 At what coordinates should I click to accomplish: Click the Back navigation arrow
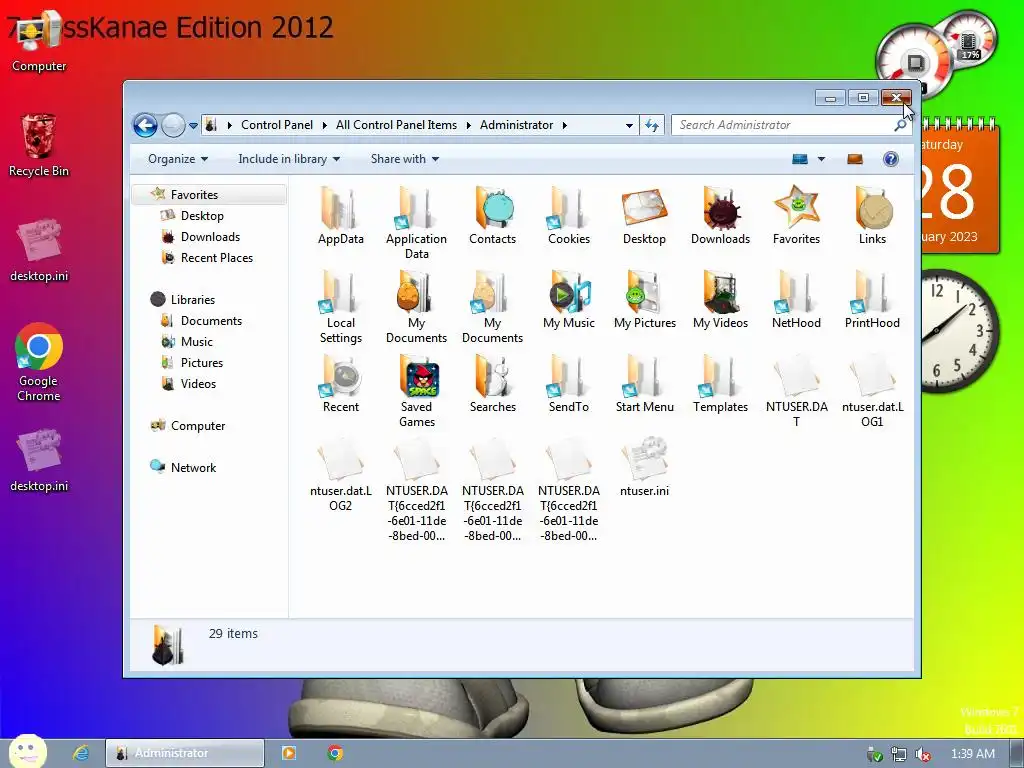(x=145, y=125)
